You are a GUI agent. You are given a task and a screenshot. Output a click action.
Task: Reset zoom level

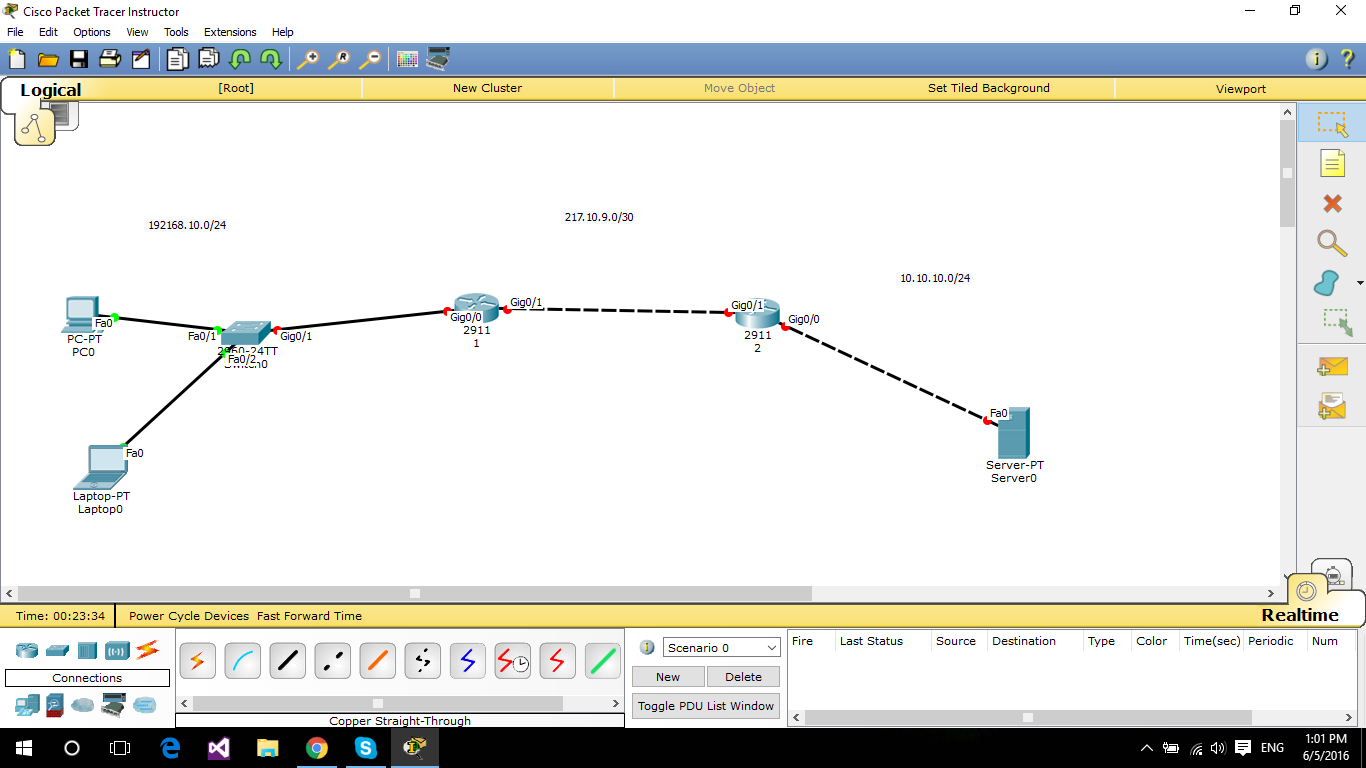point(339,59)
